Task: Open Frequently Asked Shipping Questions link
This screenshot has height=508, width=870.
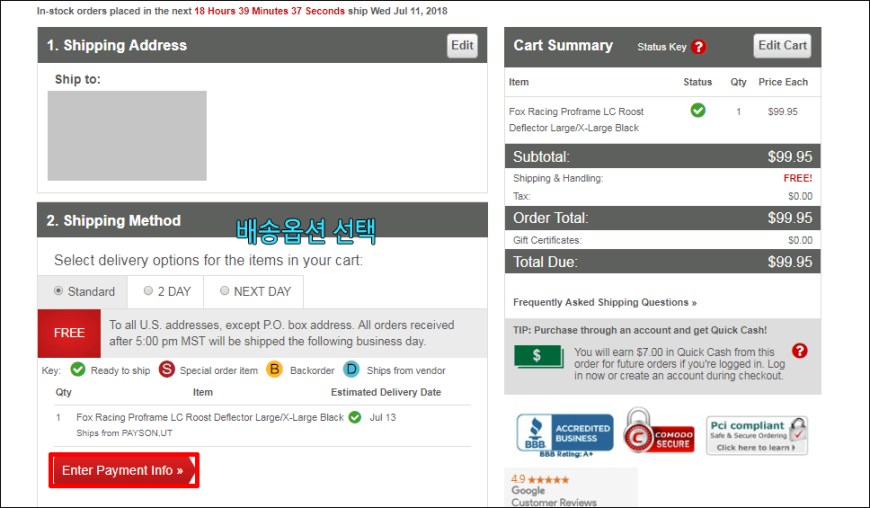Action: coord(605,302)
